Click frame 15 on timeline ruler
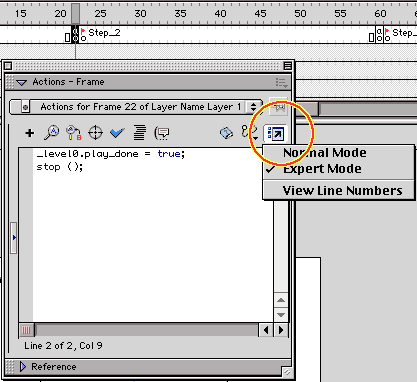The image size is (417, 382). (x=20, y=14)
